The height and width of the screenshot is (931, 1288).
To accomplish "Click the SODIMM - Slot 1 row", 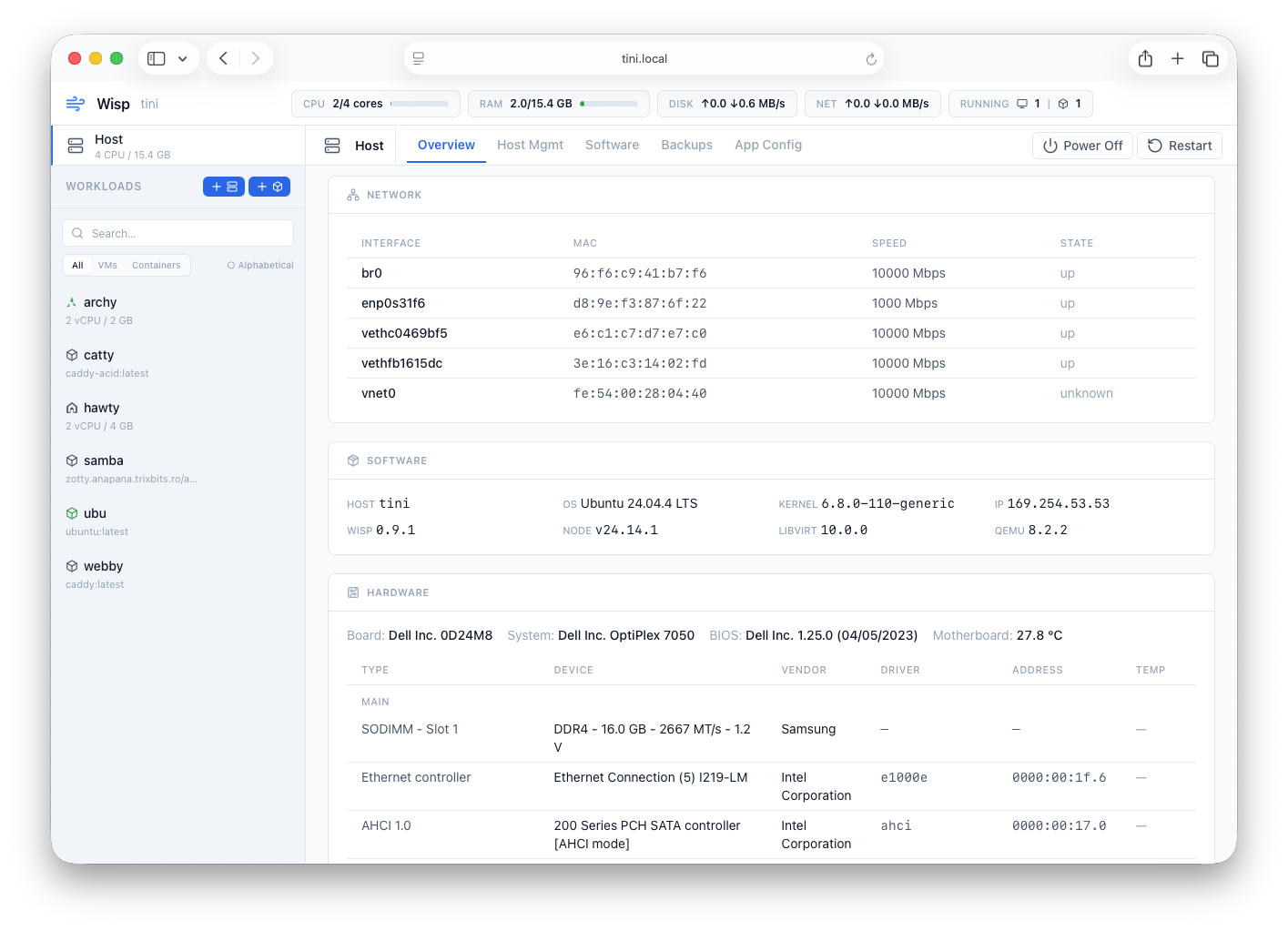I will 771,738.
